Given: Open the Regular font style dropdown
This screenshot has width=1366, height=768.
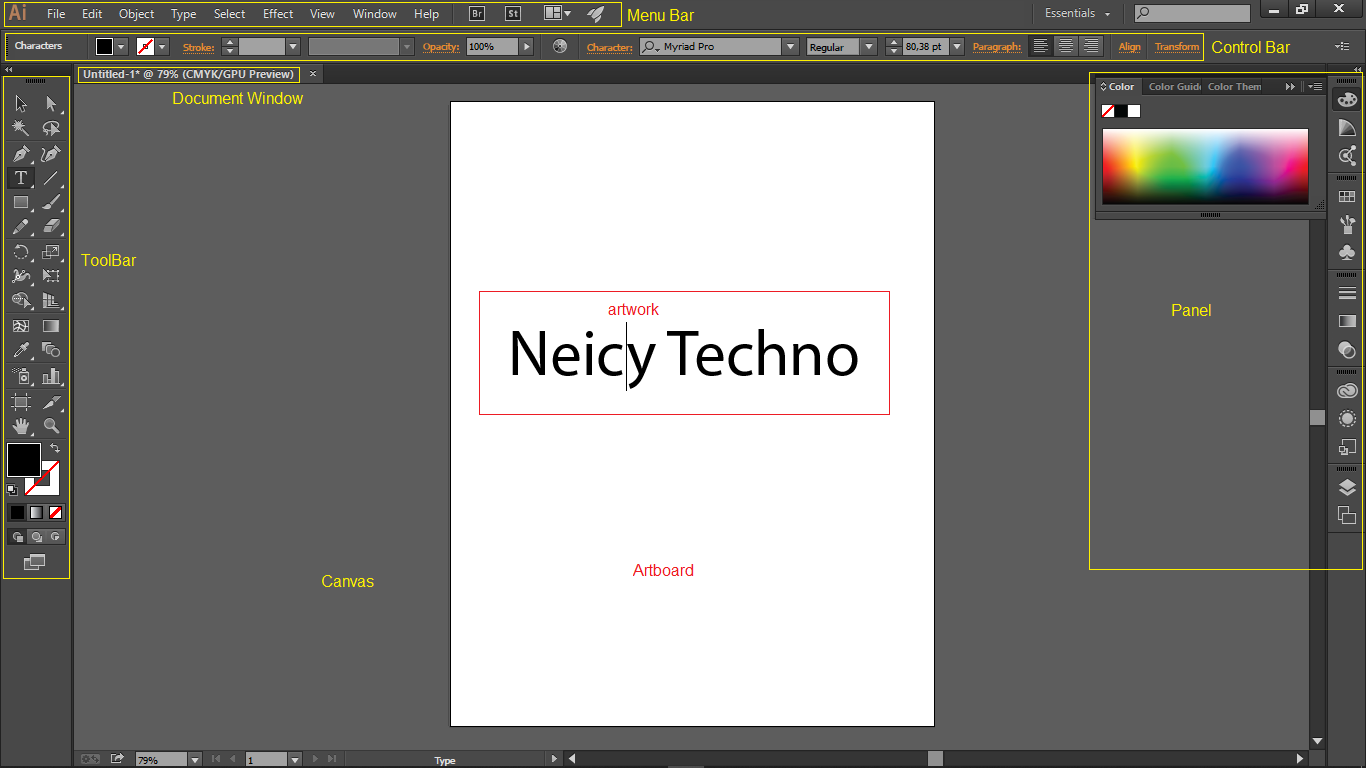Looking at the screenshot, I should (868, 47).
